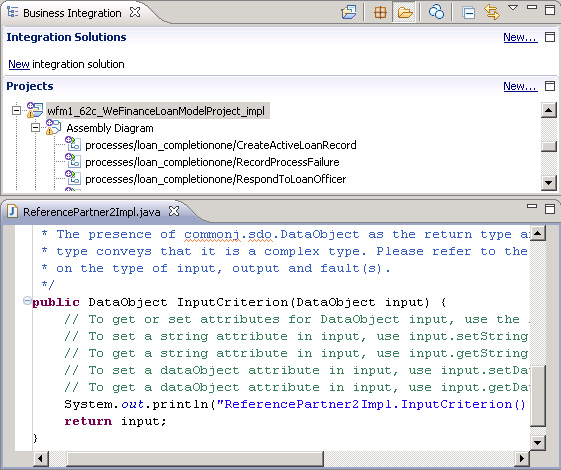
Task: Minimize the Business Integration view
Action: pos(532,7)
